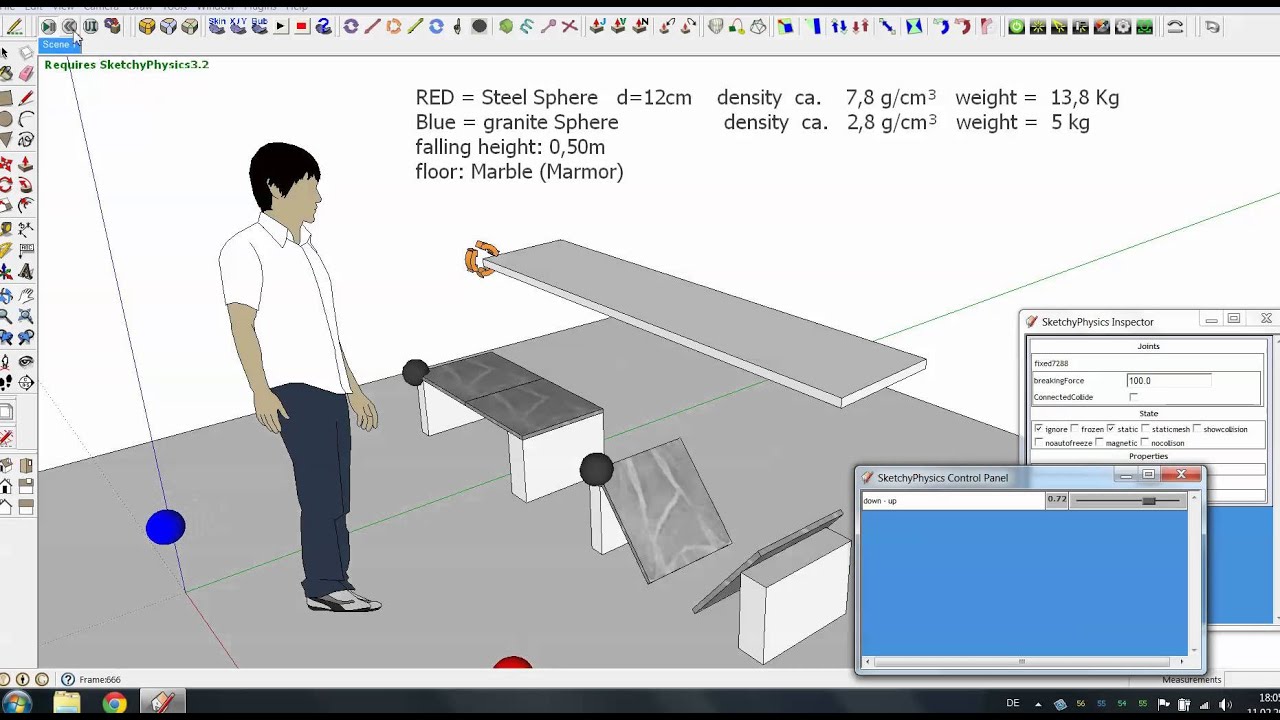Click the blue curved undo-arrow icon

pos(941,27)
